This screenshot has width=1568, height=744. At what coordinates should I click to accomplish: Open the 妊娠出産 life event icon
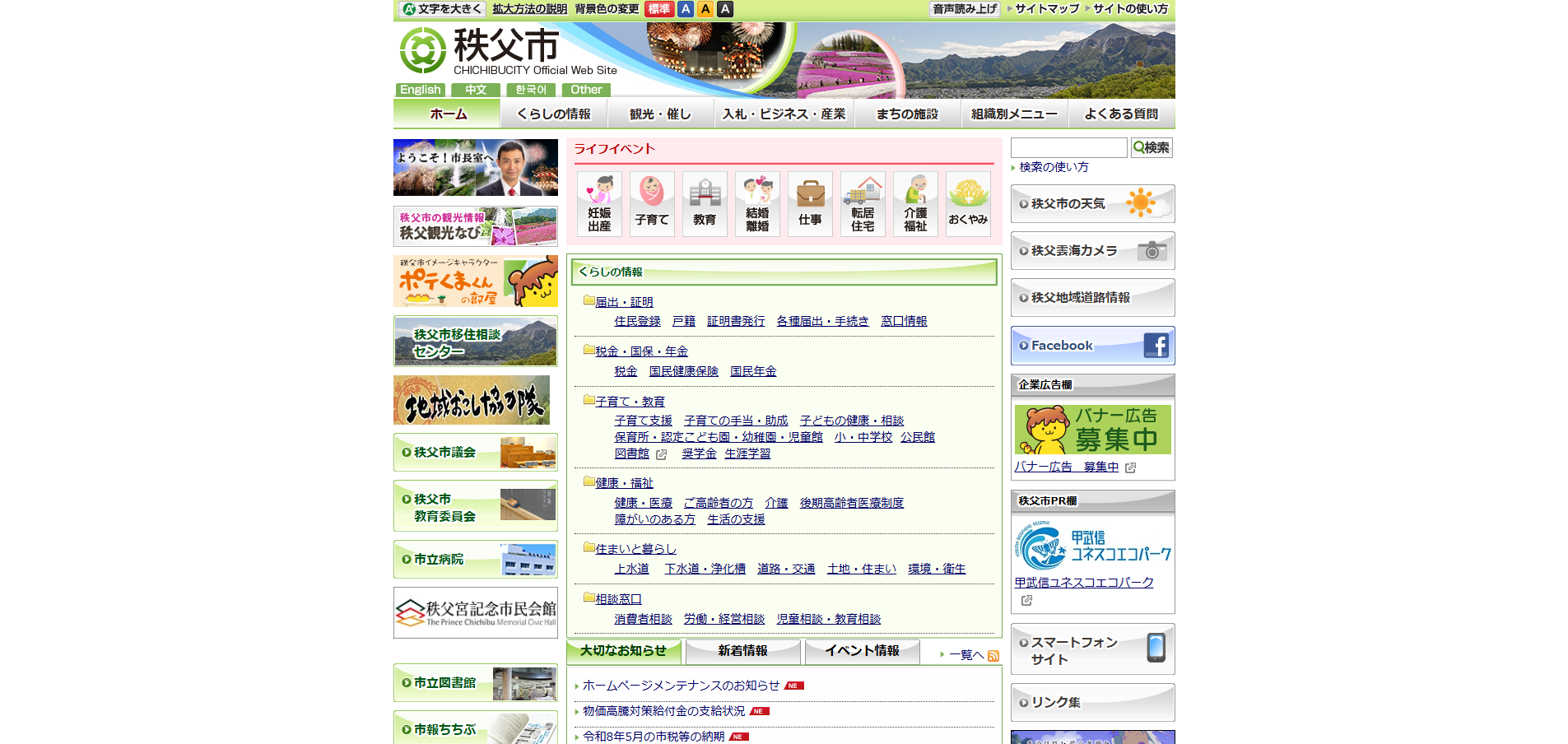[599, 204]
